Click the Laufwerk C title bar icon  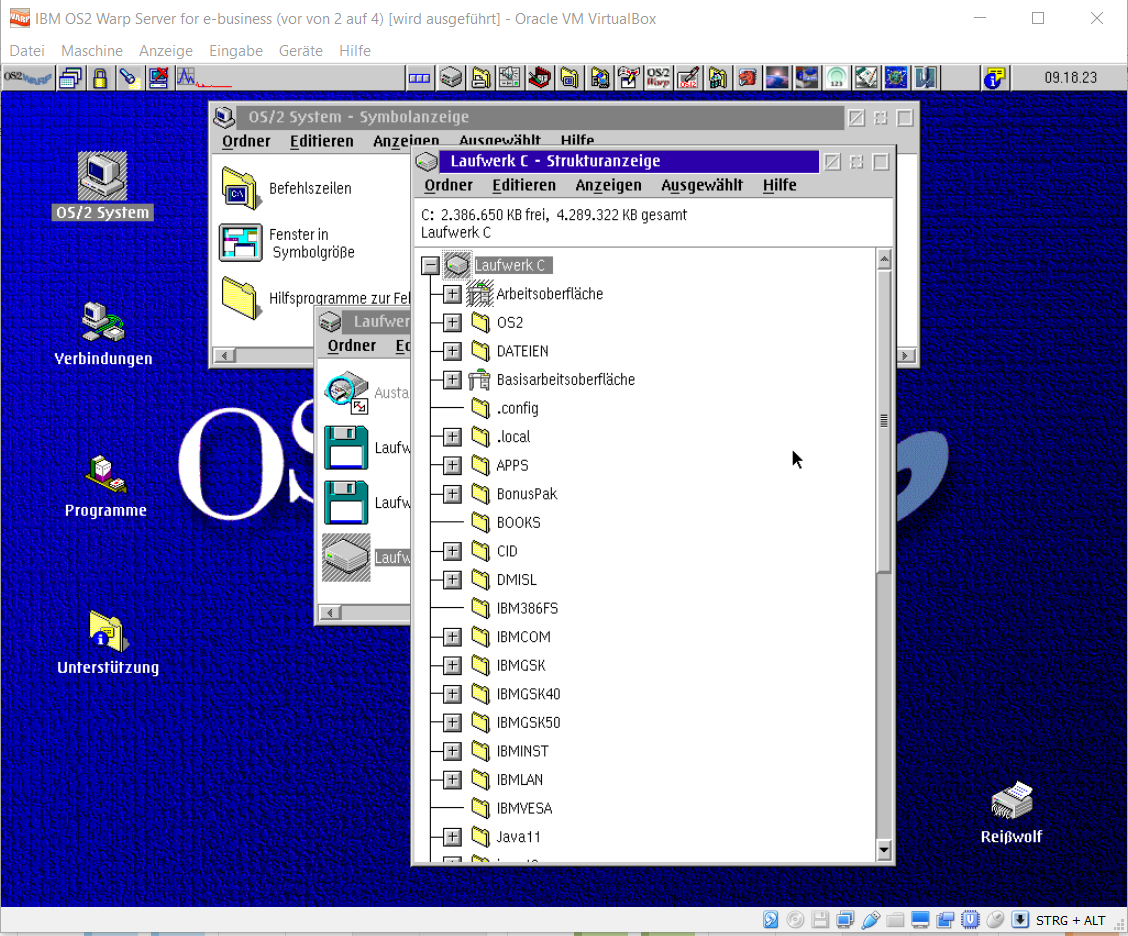(427, 161)
